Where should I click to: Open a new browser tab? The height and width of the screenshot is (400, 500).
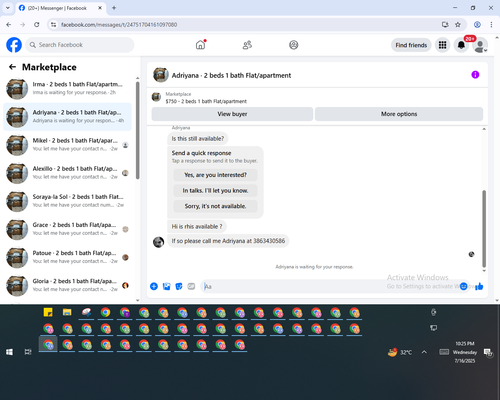pyautogui.click(x=114, y=8)
